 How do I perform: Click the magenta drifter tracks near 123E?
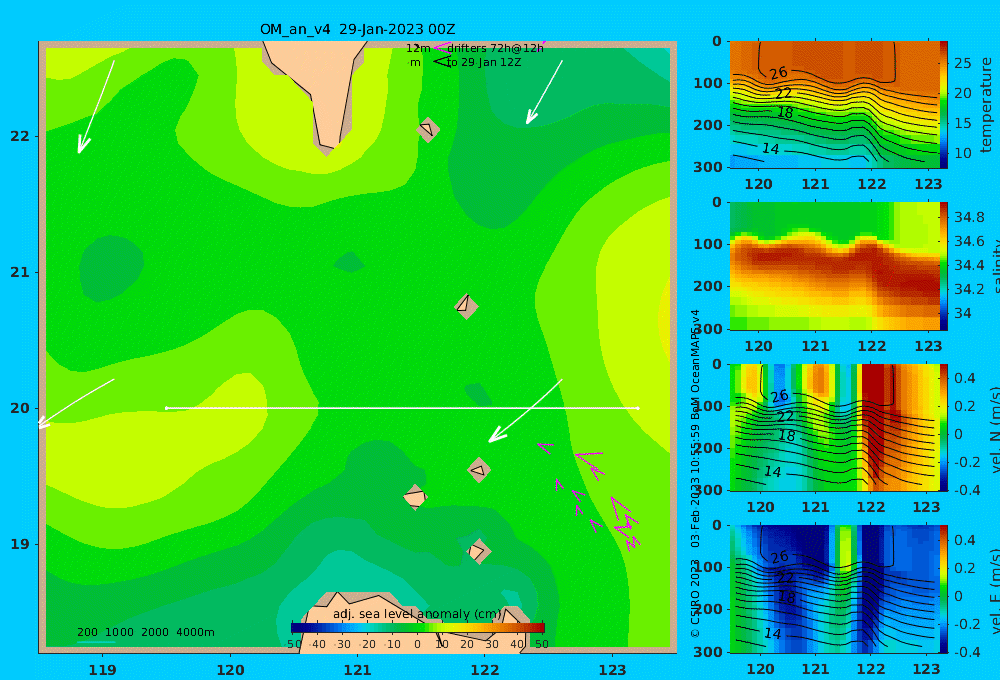pyautogui.click(x=590, y=496)
